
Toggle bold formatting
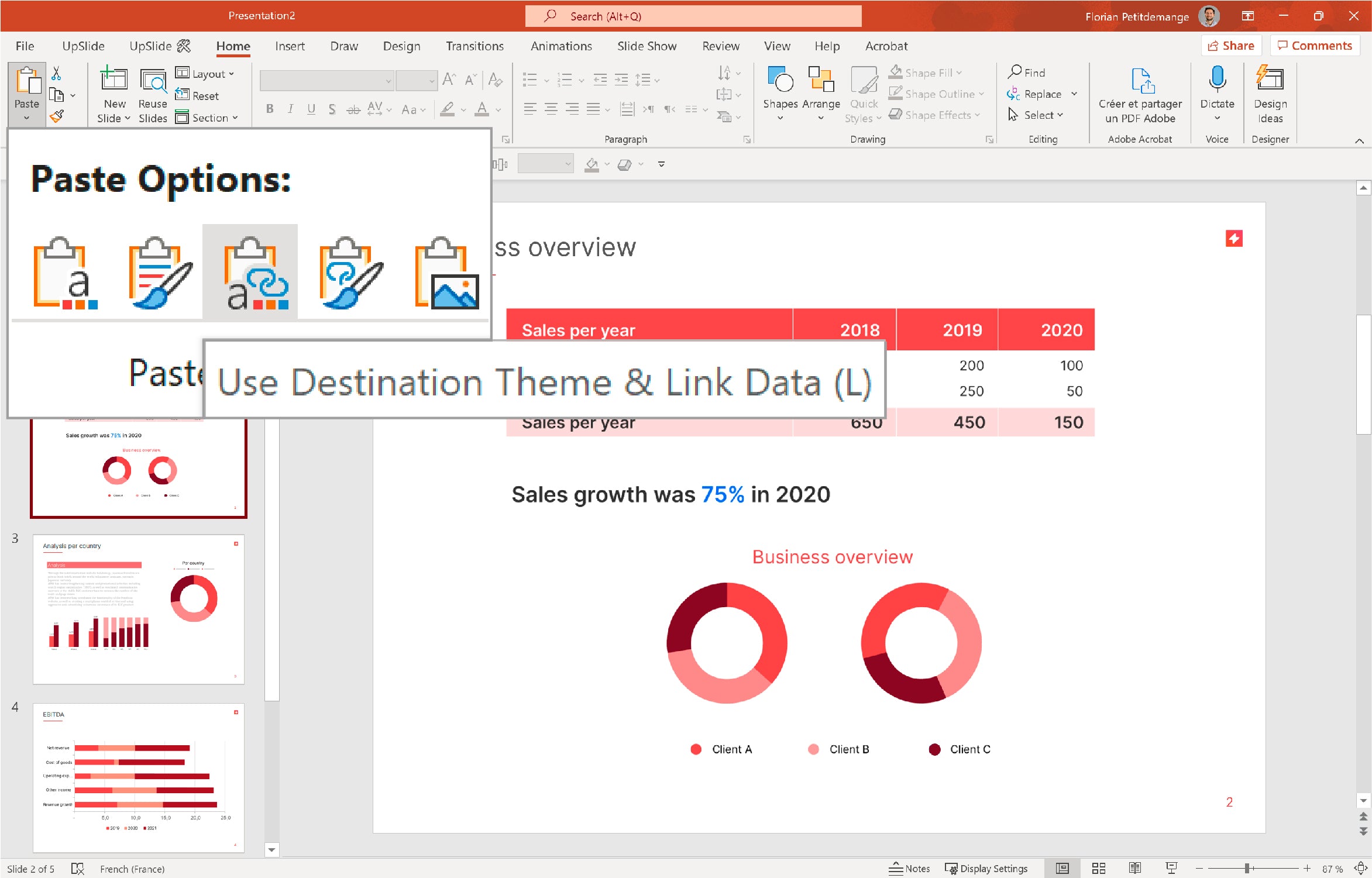point(270,109)
